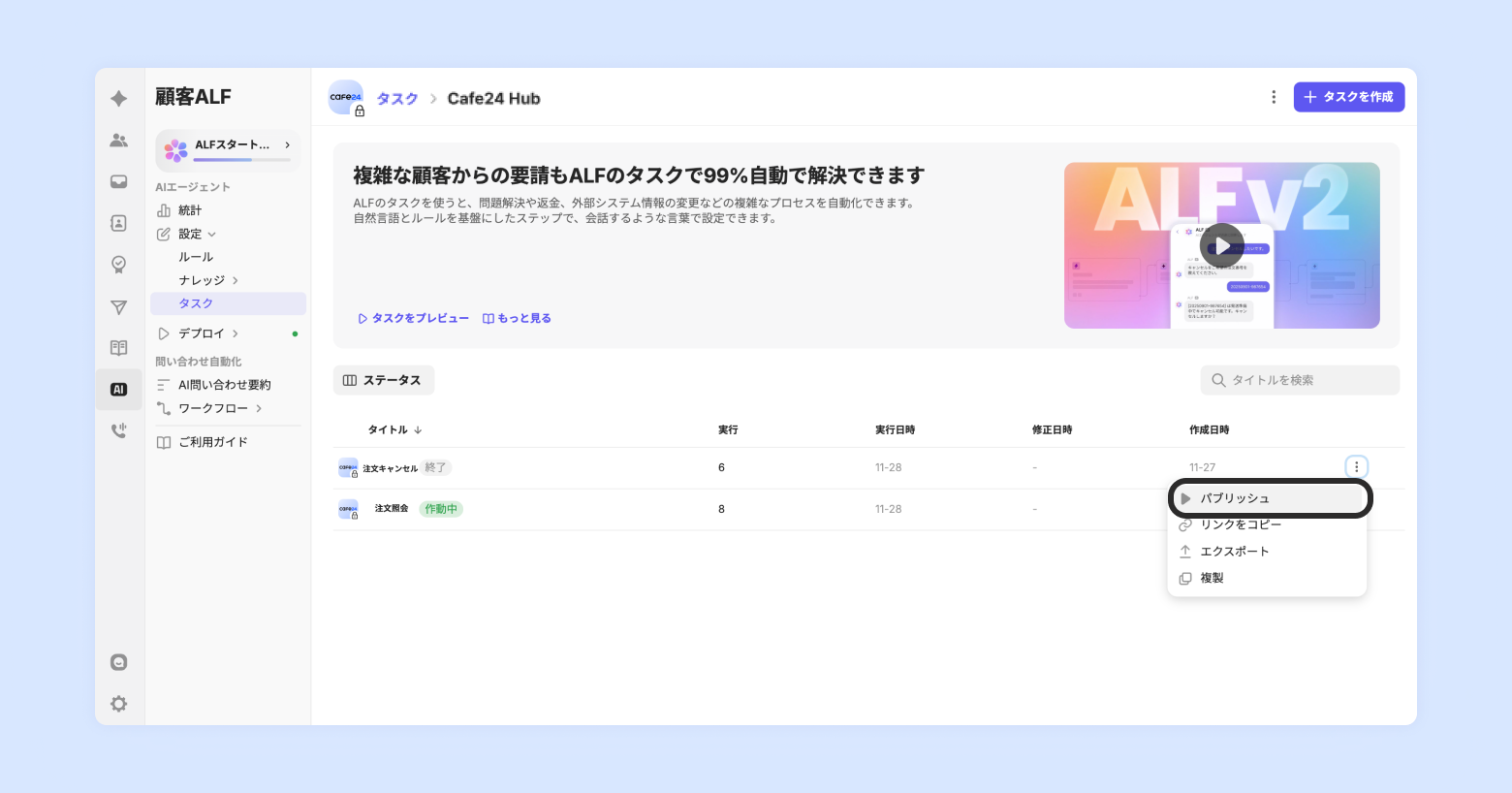The image size is (1512, 793).
Task: Open the ALFスタート progress card
Action: (229, 150)
